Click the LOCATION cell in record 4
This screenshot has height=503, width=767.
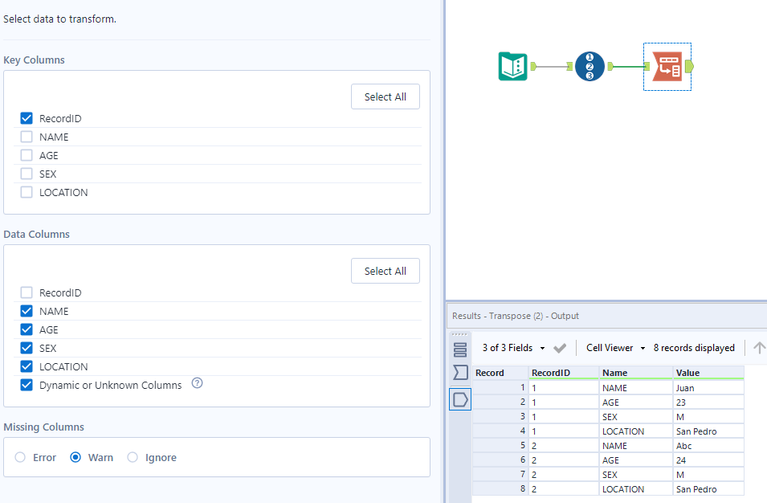tap(635, 431)
